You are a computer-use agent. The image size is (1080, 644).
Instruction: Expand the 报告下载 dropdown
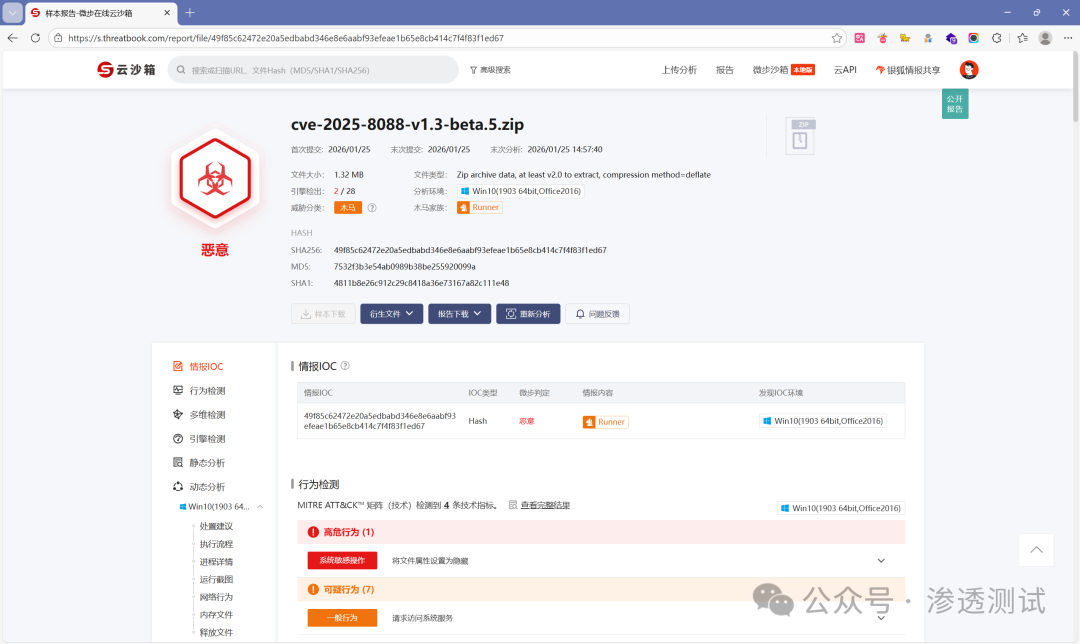pos(459,313)
